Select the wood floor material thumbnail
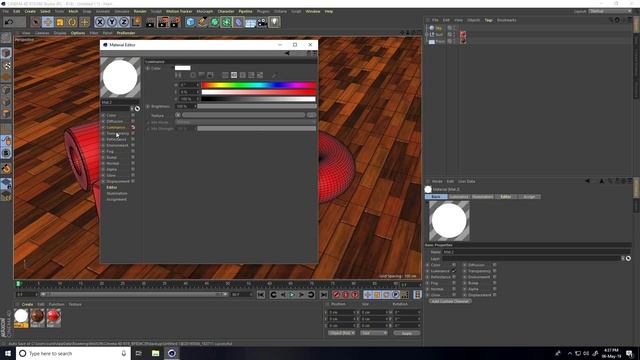Viewport: 640px width, 360px height. click(37, 318)
